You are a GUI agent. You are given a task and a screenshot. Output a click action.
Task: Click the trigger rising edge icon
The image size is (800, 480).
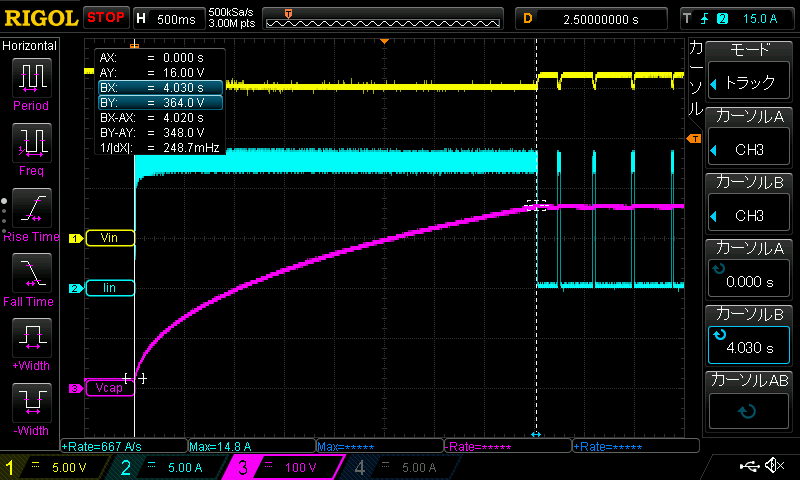point(705,19)
